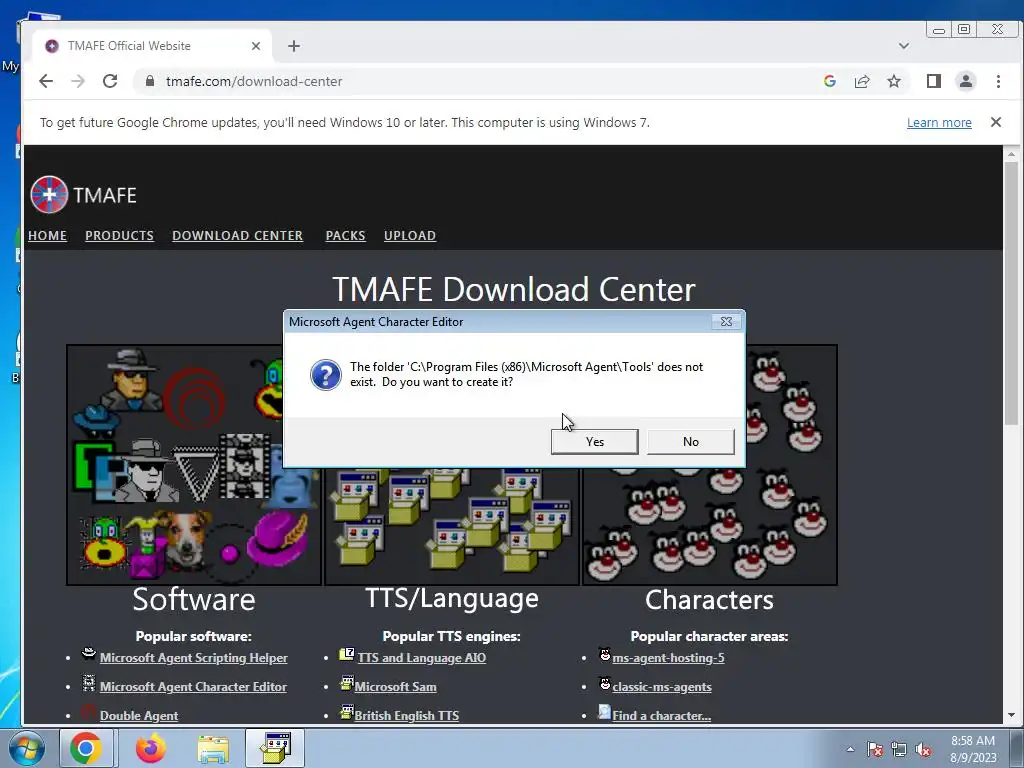1024x768 pixels.
Task: Expand the tab search dropdown
Action: pyautogui.click(x=903, y=46)
